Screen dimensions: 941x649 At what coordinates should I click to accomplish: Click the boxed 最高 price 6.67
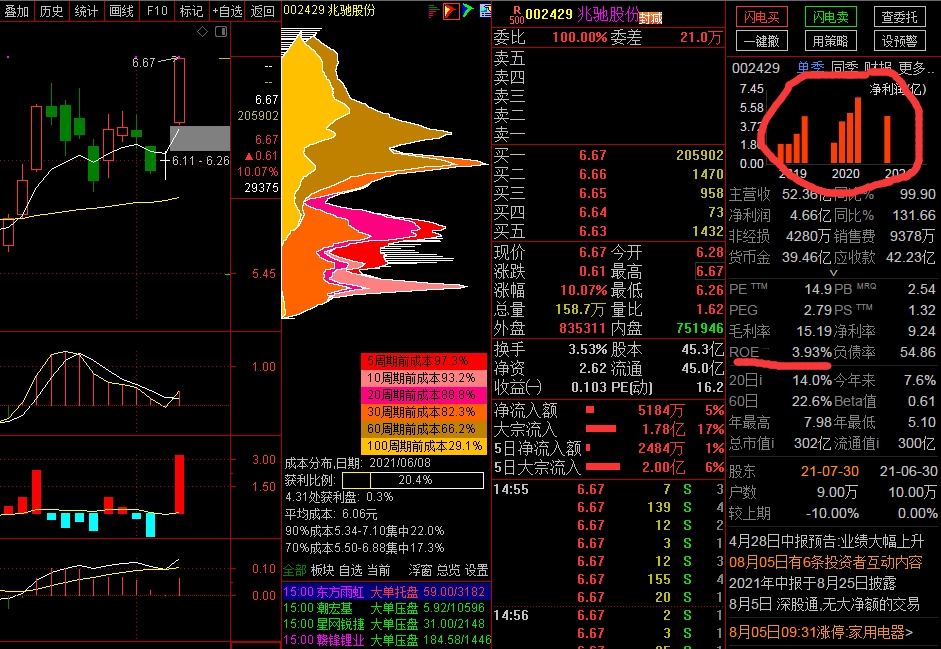click(709, 271)
